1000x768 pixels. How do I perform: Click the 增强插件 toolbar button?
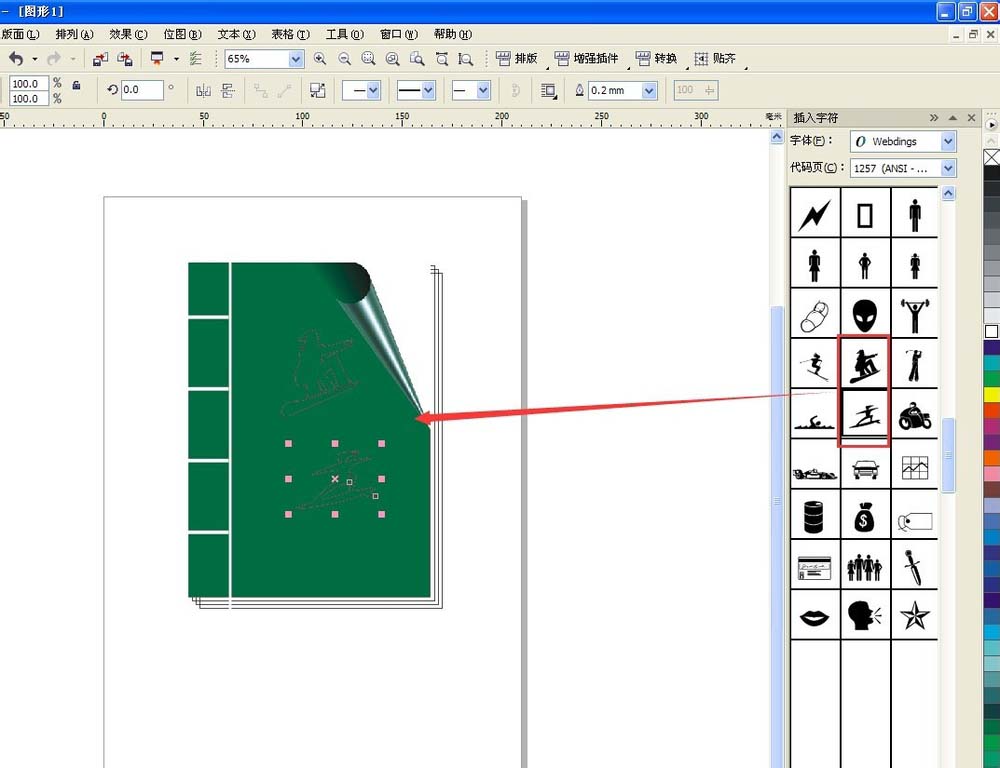pyautogui.click(x=587, y=59)
